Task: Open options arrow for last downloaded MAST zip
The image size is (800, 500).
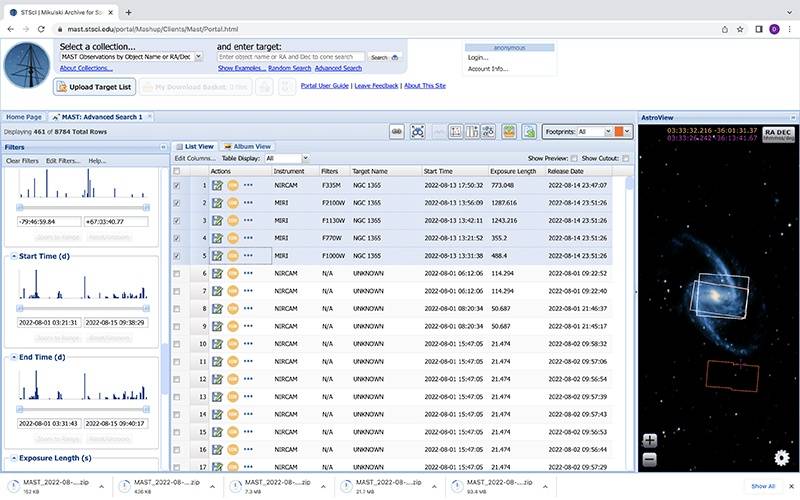Action: [x=545, y=487]
